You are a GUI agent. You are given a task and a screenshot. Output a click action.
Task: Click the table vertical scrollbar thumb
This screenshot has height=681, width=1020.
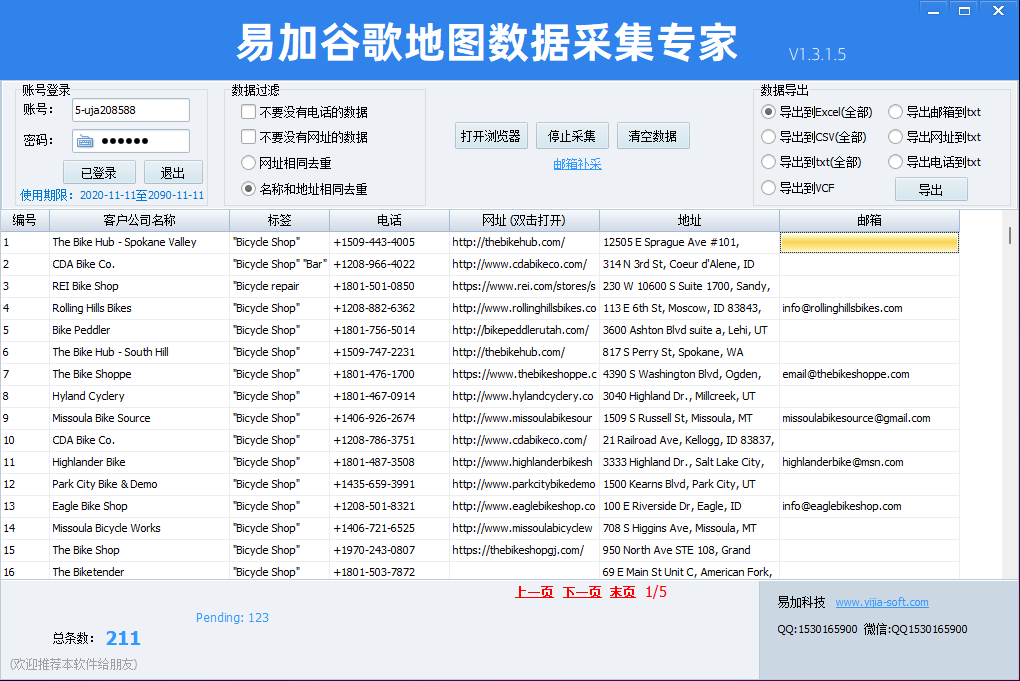(x=1010, y=235)
